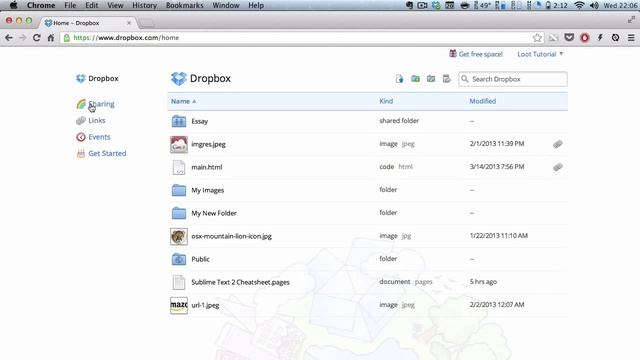640x360 pixels.
Task: Open the Chrome hamburger menu
Action: coord(631,38)
